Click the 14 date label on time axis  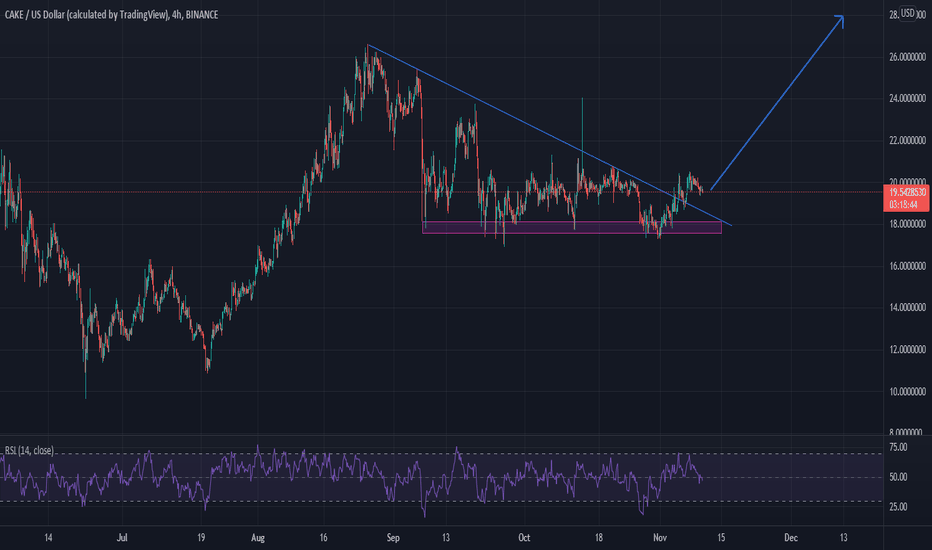click(48, 538)
